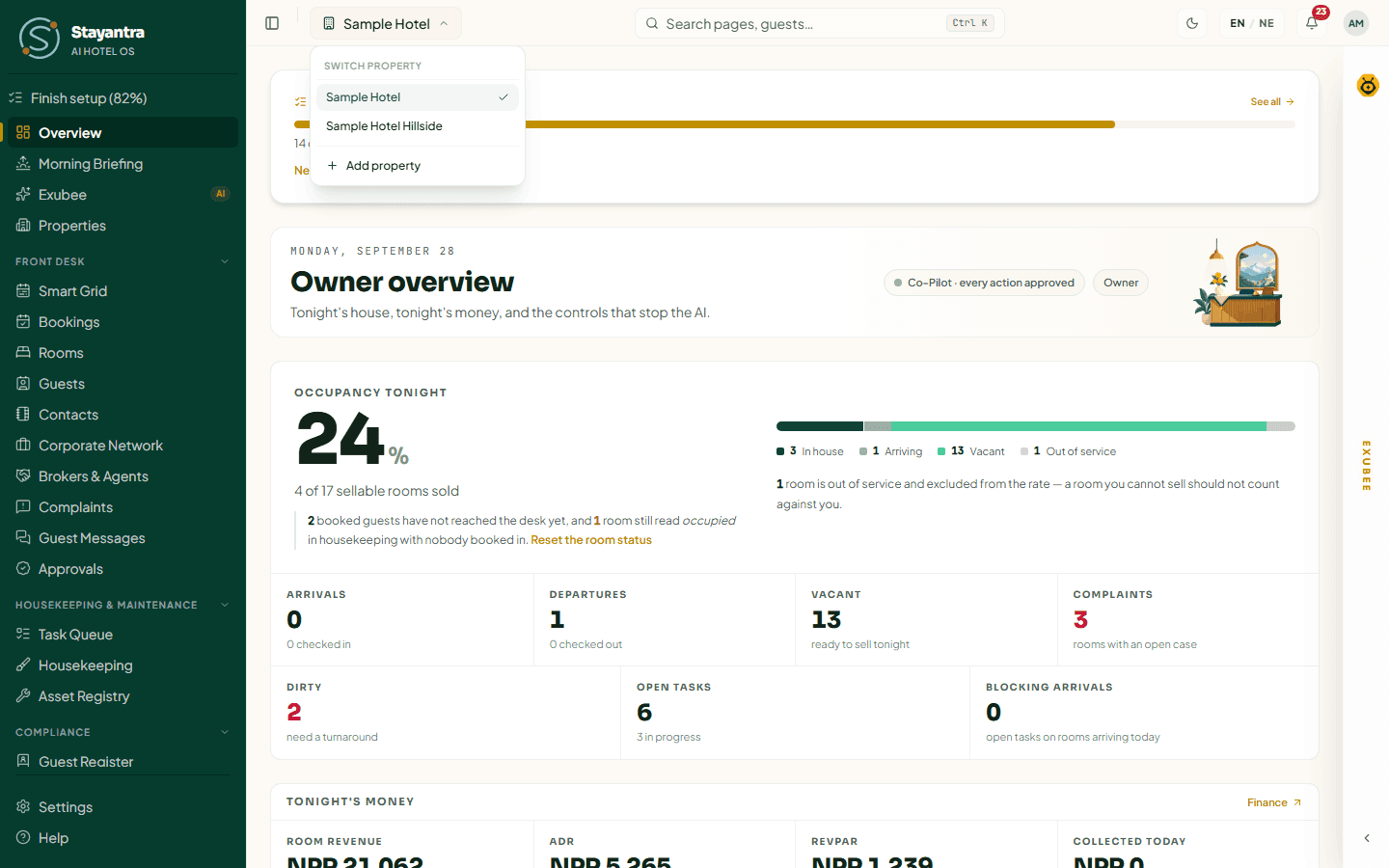Open the Finance link
This screenshot has height=868, width=1389.
1274,802
